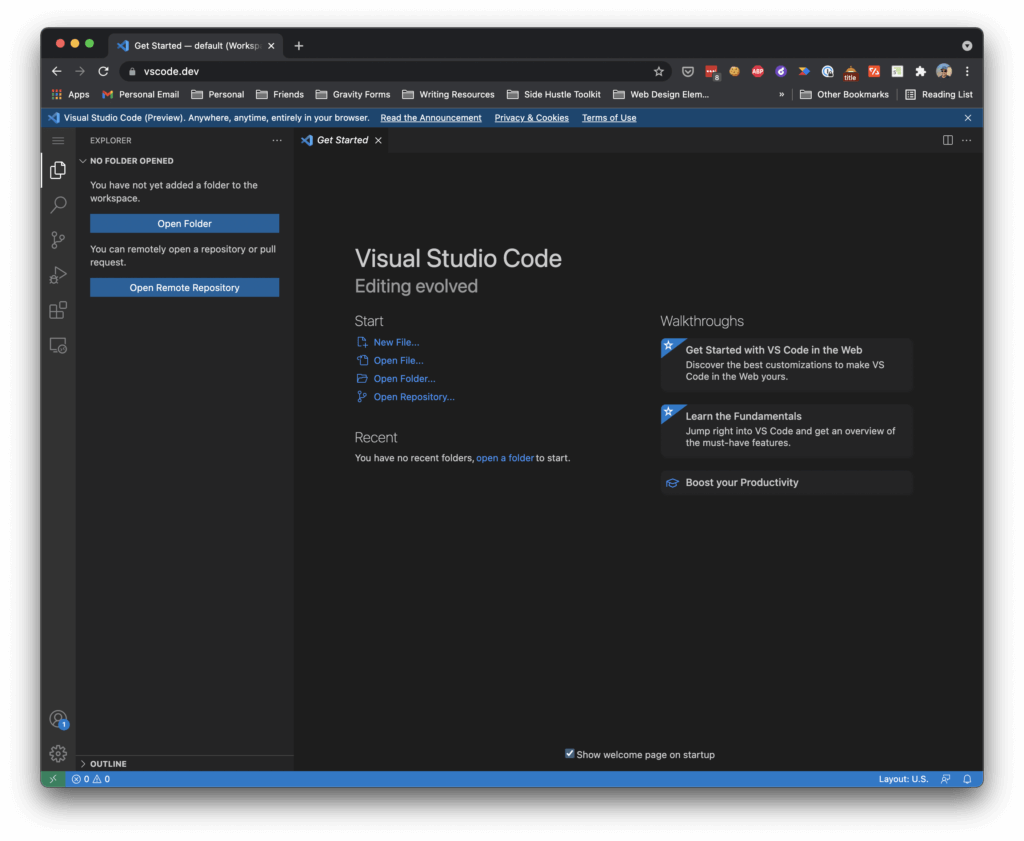This screenshot has height=841, width=1024.
Task: Open the Reading List
Action: [938, 95]
